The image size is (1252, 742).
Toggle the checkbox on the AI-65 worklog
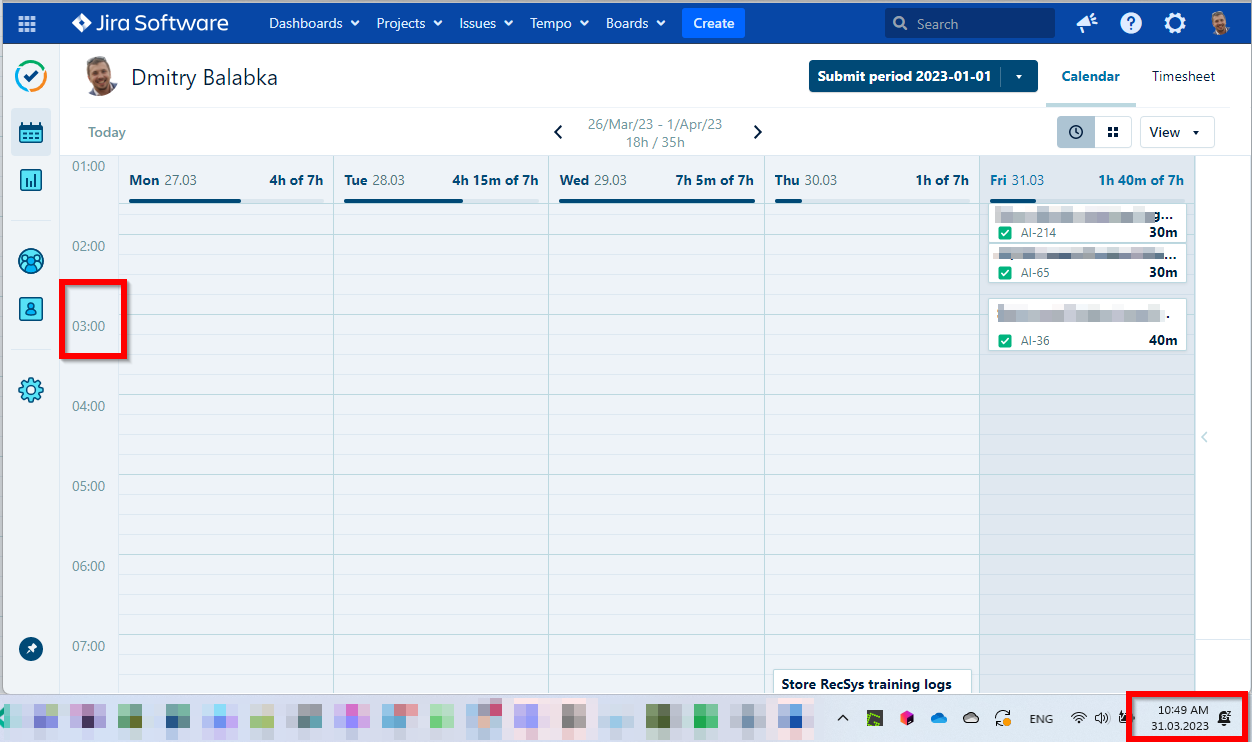[x=1005, y=273]
